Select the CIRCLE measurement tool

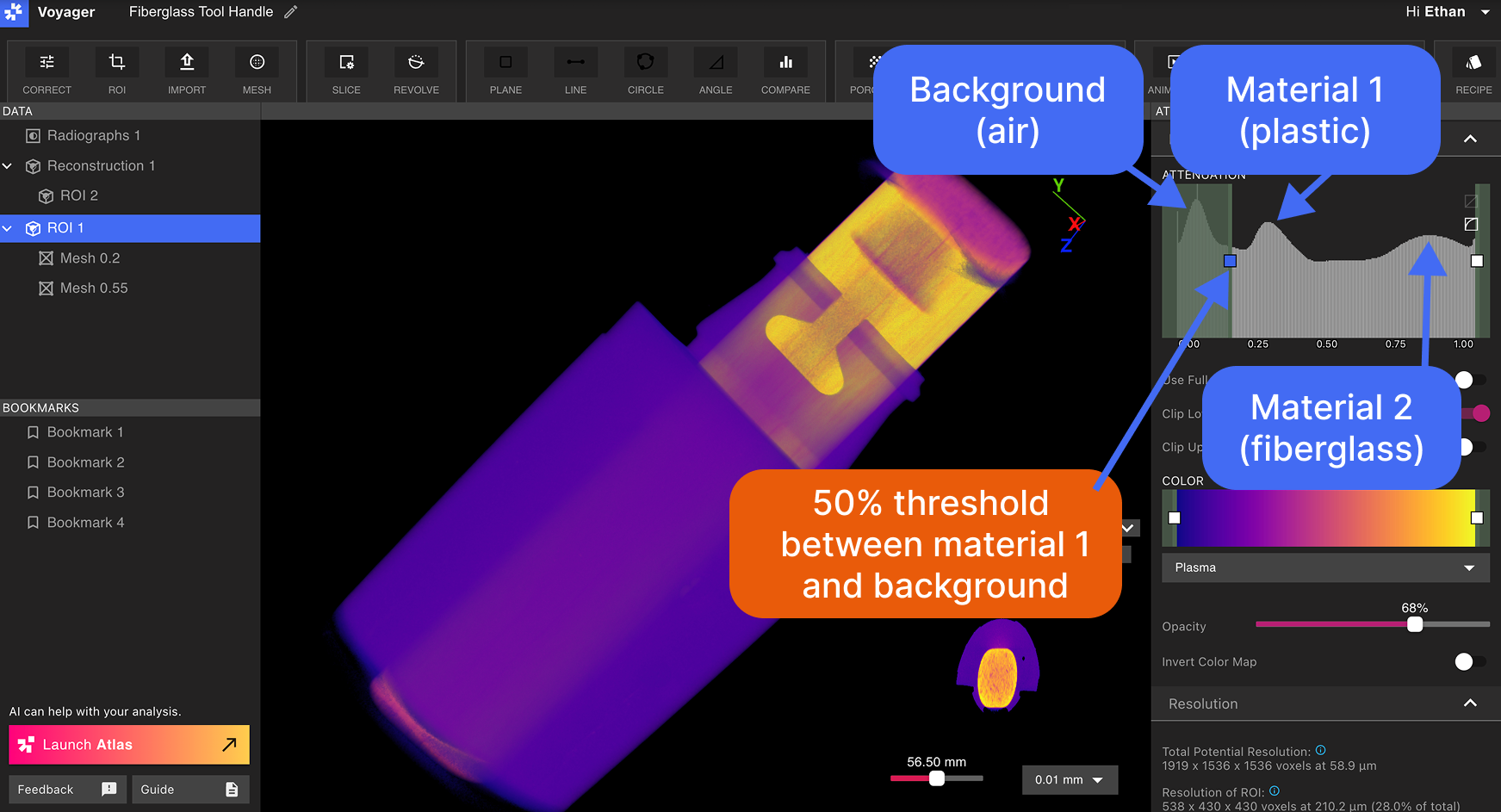tap(646, 71)
